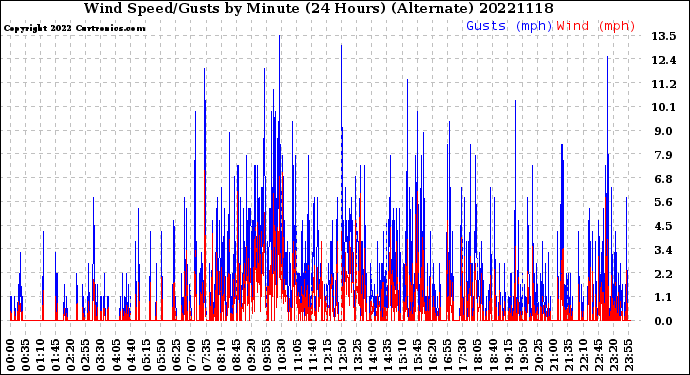Screen dimensions: 690x375
Task: Click the 16:20 time label
Action: point(433,355)
